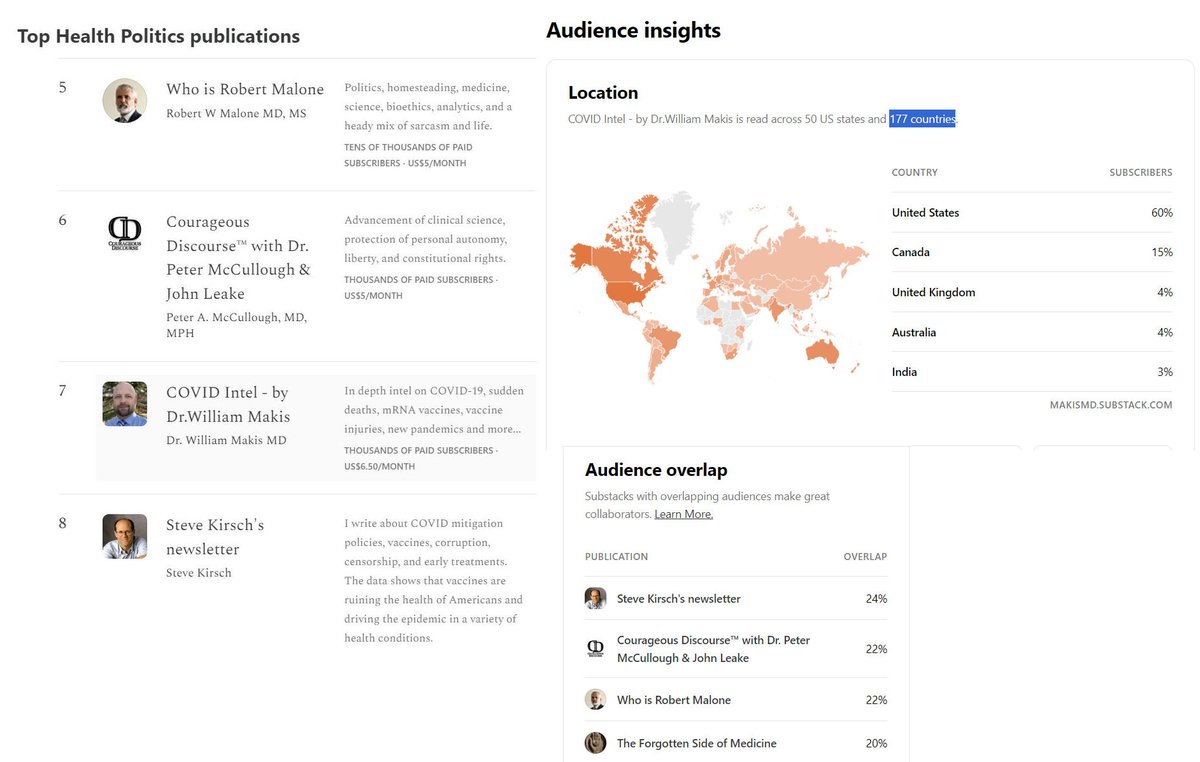
Task: Follow the 'Learn More.' link
Action: click(684, 514)
